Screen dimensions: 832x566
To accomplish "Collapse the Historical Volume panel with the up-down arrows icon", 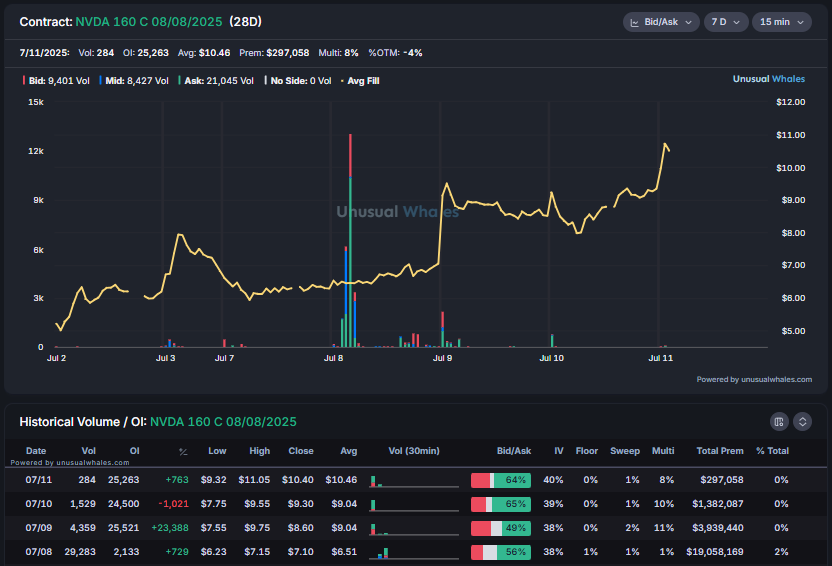I will tap(802, 422).
